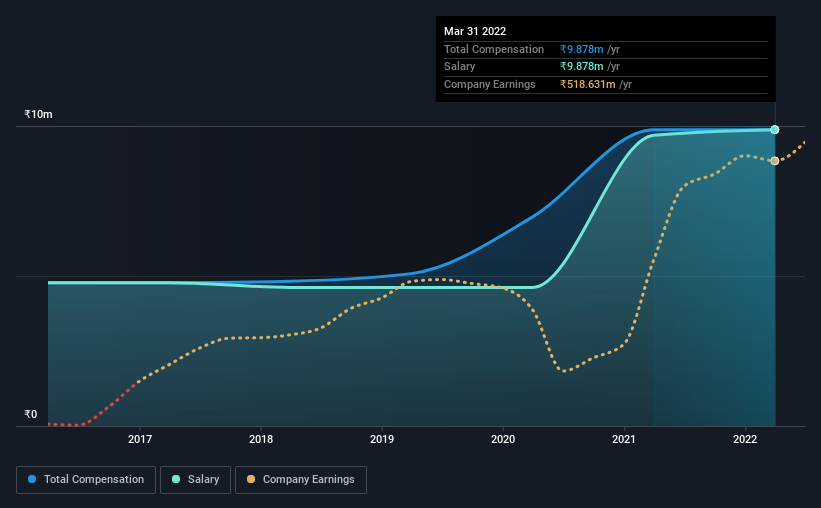
Task: Click the blue Total Compensation legend dot
Action: click(x=32, y=479)
